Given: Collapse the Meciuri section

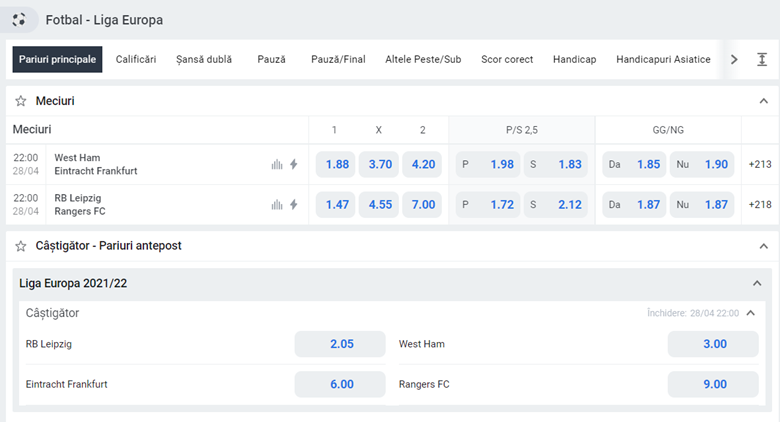Looking at the screenshot, I should [764, 101].
